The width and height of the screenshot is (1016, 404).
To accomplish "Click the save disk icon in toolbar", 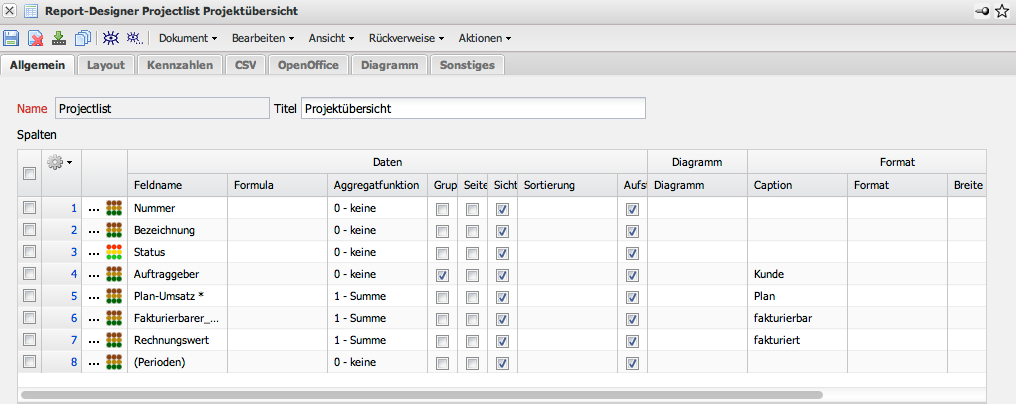I will (x=12, y=38).
